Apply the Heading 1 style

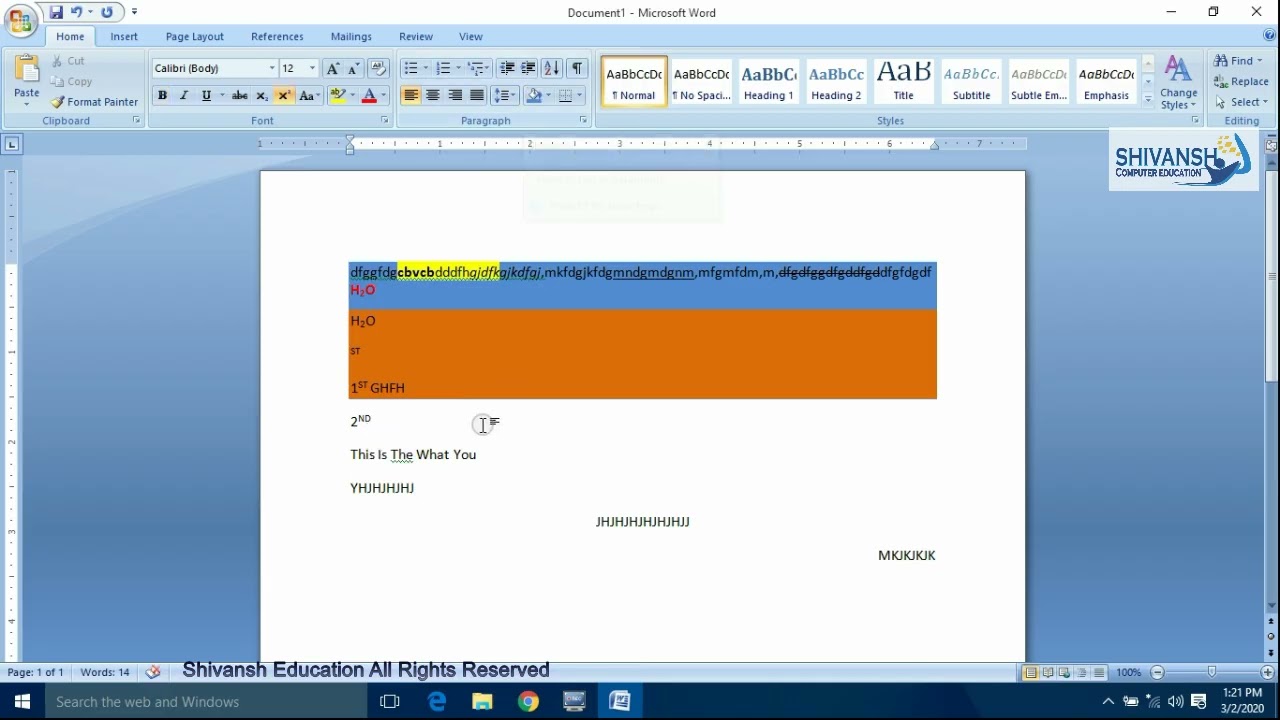768,81
